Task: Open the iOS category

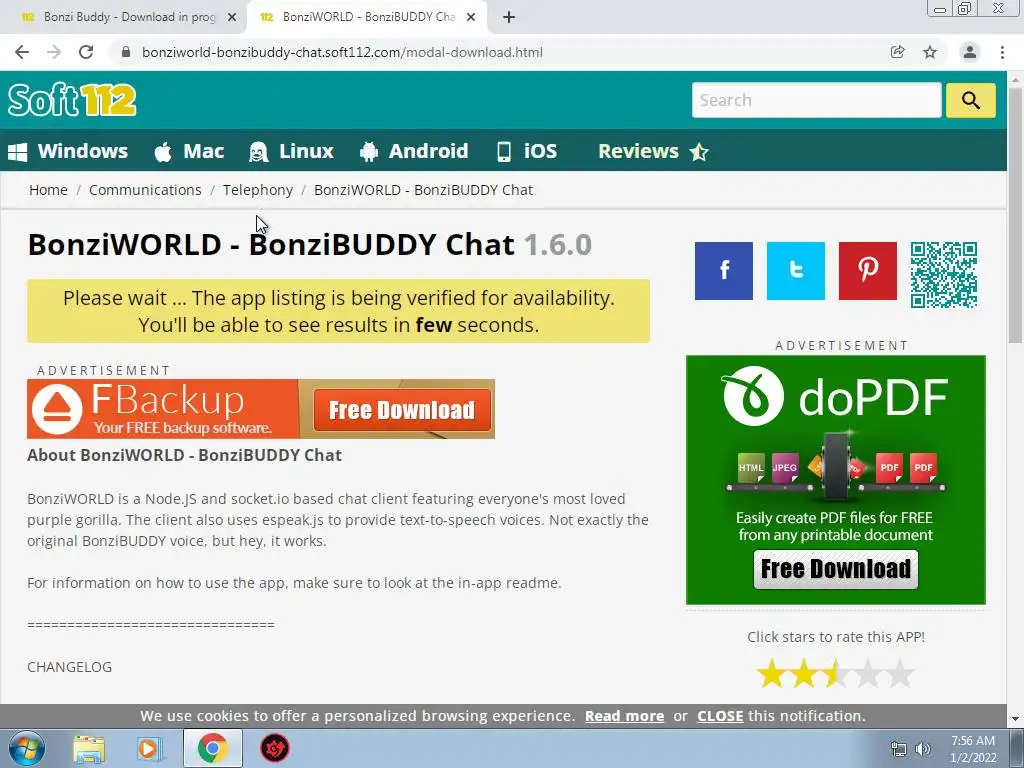Action: (527, 151)
